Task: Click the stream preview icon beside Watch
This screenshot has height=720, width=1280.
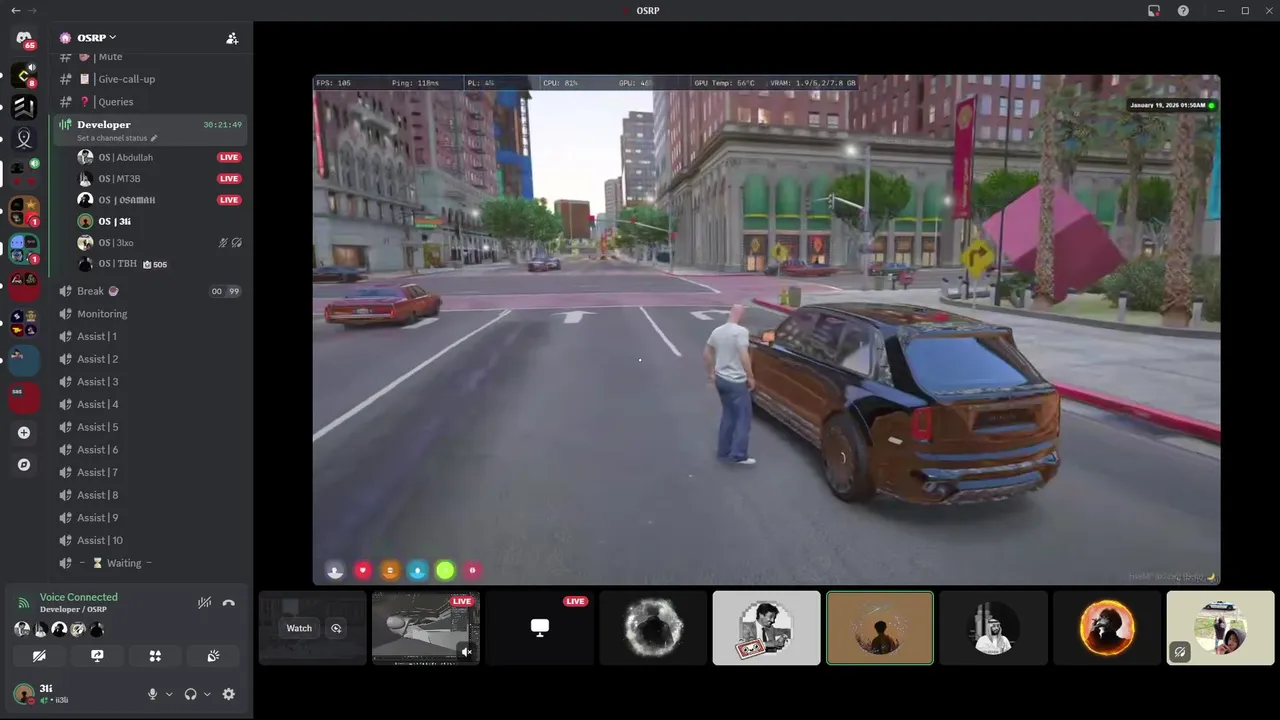Action: 336,628
